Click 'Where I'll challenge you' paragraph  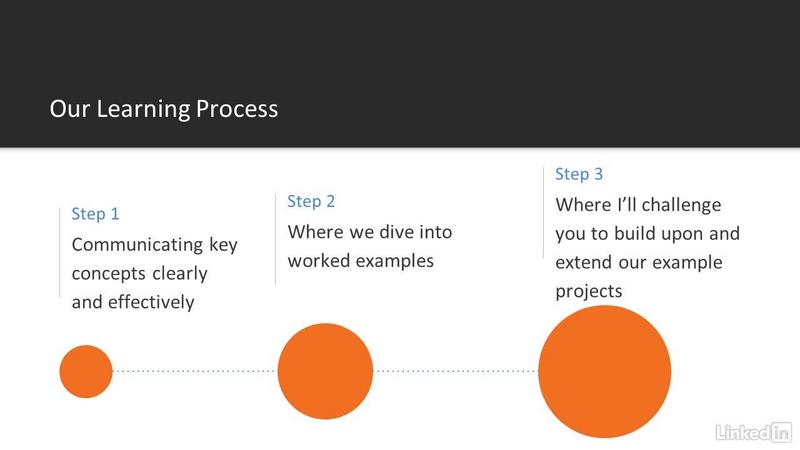click(647, 247)
